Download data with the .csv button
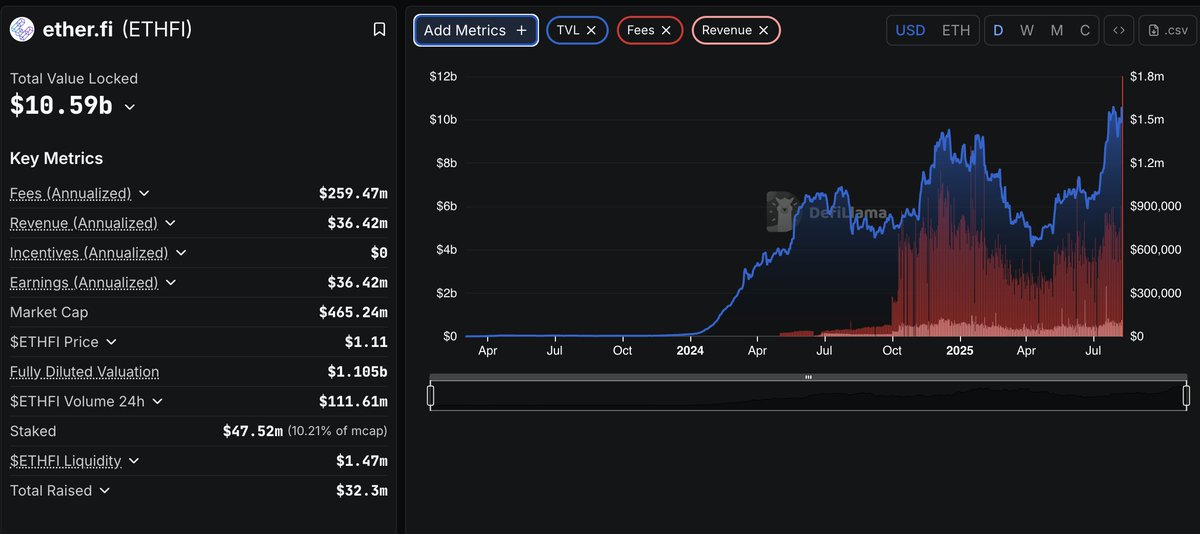The width and height of the screenshot is (1200, 534). coord(1167,30)
